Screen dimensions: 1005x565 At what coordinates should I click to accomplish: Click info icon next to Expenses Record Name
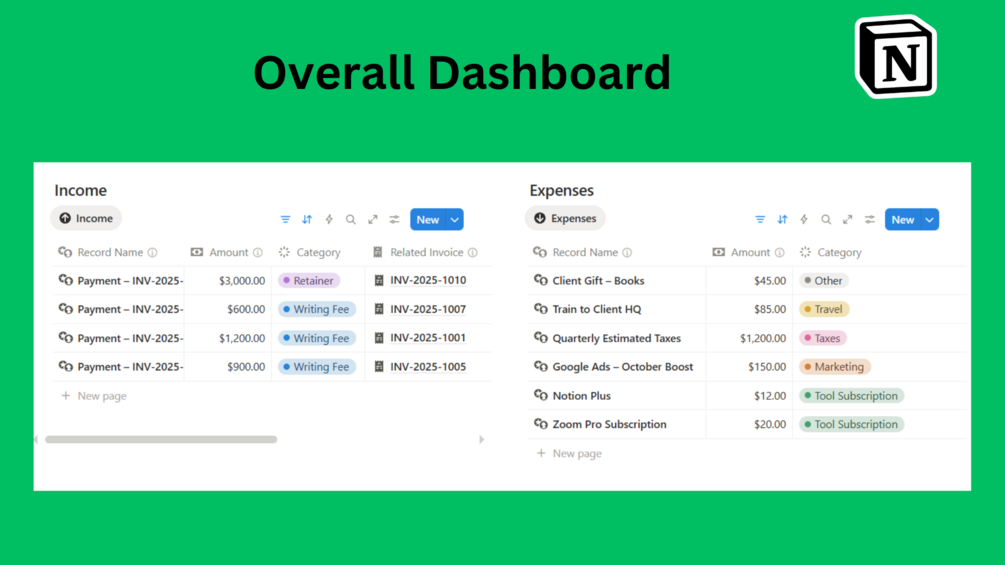pyautogui.click(x=627, y=252)
